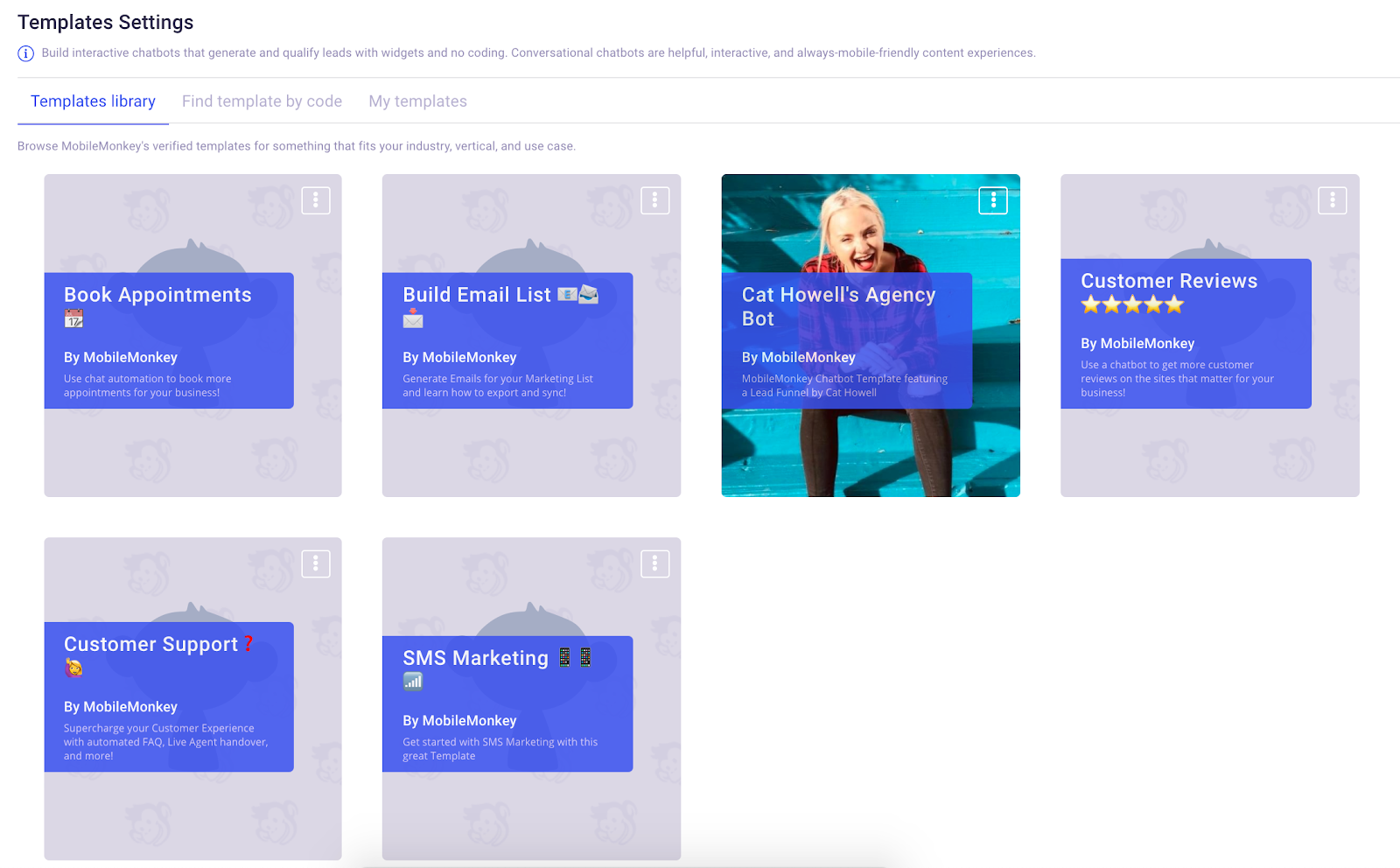Click the info icon beside the description
This screenshot has width=1400, height=868.
(26, 53)
